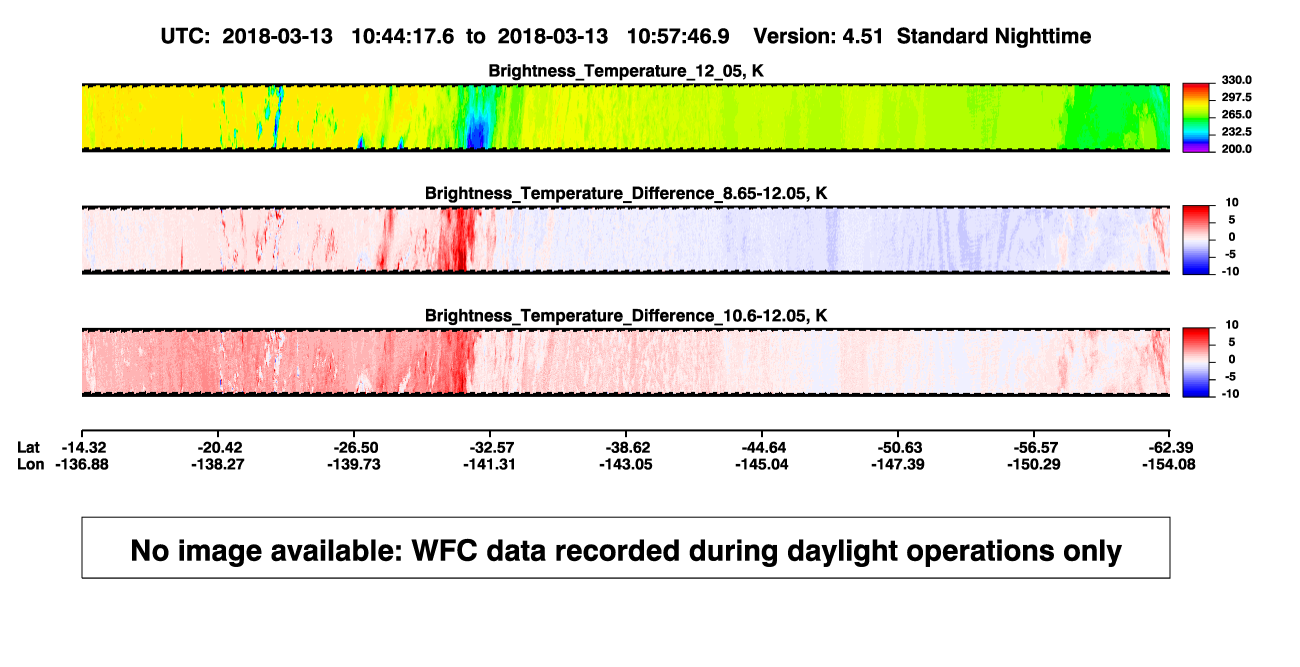Click the latitude value -56.57
The width and height of the screenshot is (1300, 667).
tap(1034, 447)
